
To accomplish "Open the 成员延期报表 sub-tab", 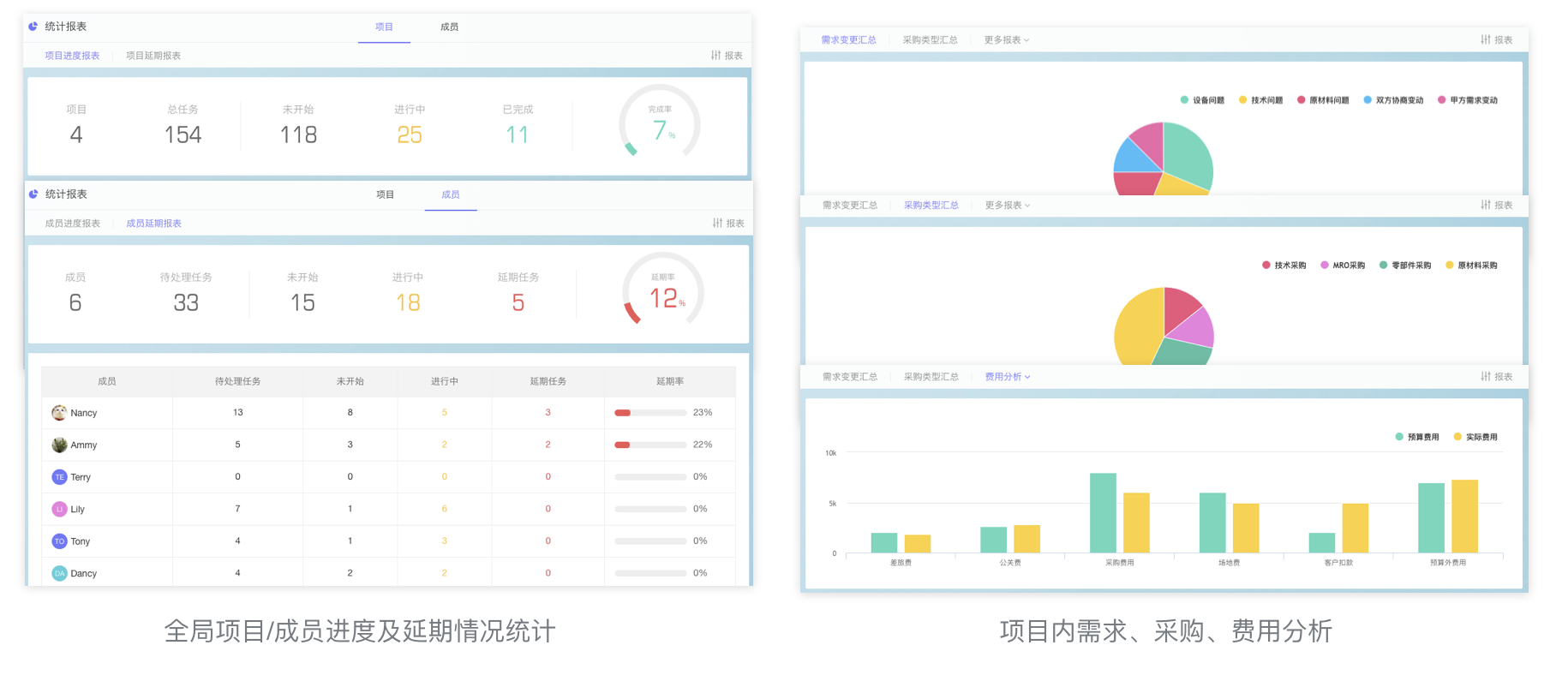I will [x=154, y=224].
